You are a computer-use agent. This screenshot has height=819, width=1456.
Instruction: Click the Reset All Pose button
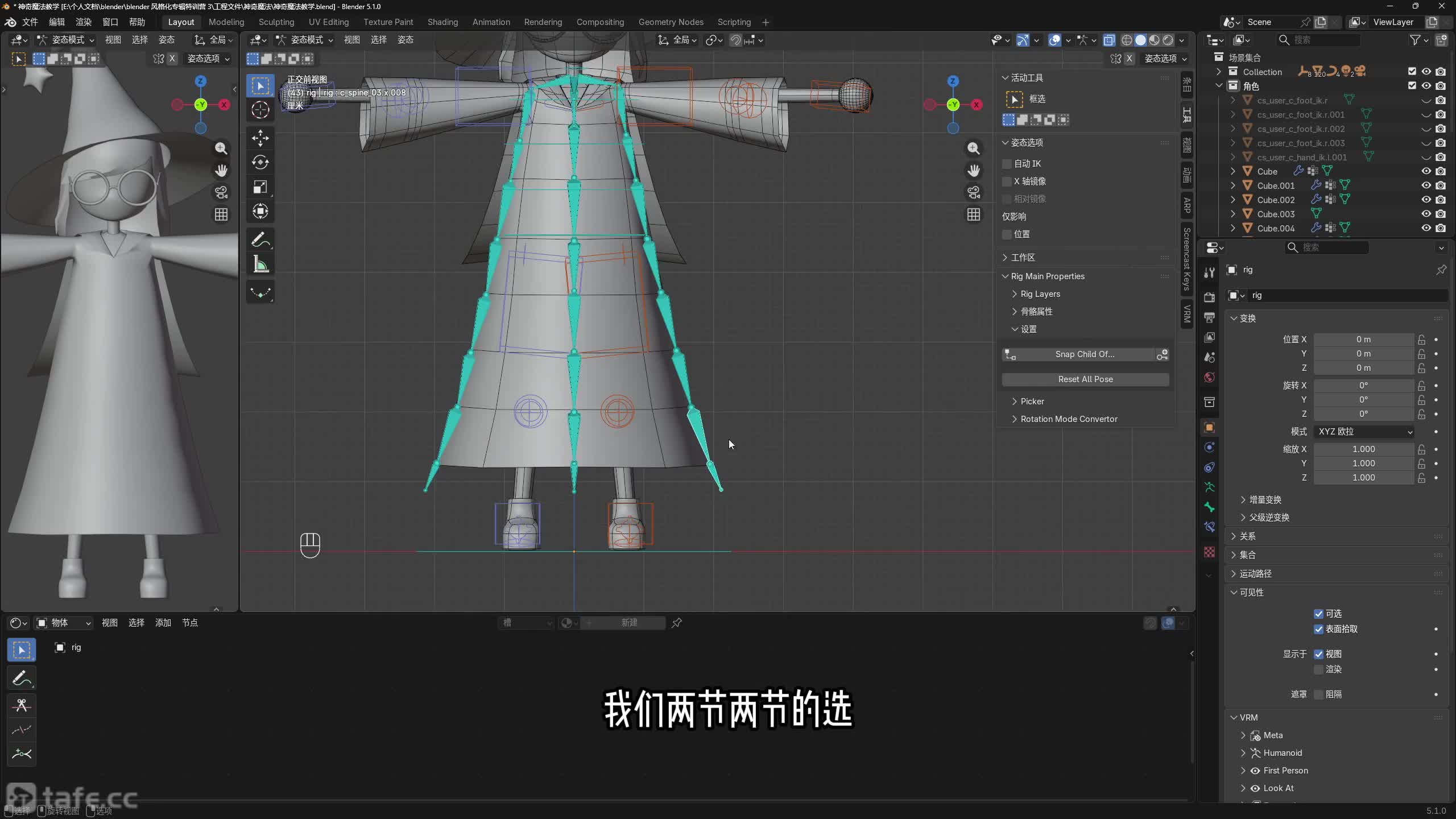tap(1085, 379)
